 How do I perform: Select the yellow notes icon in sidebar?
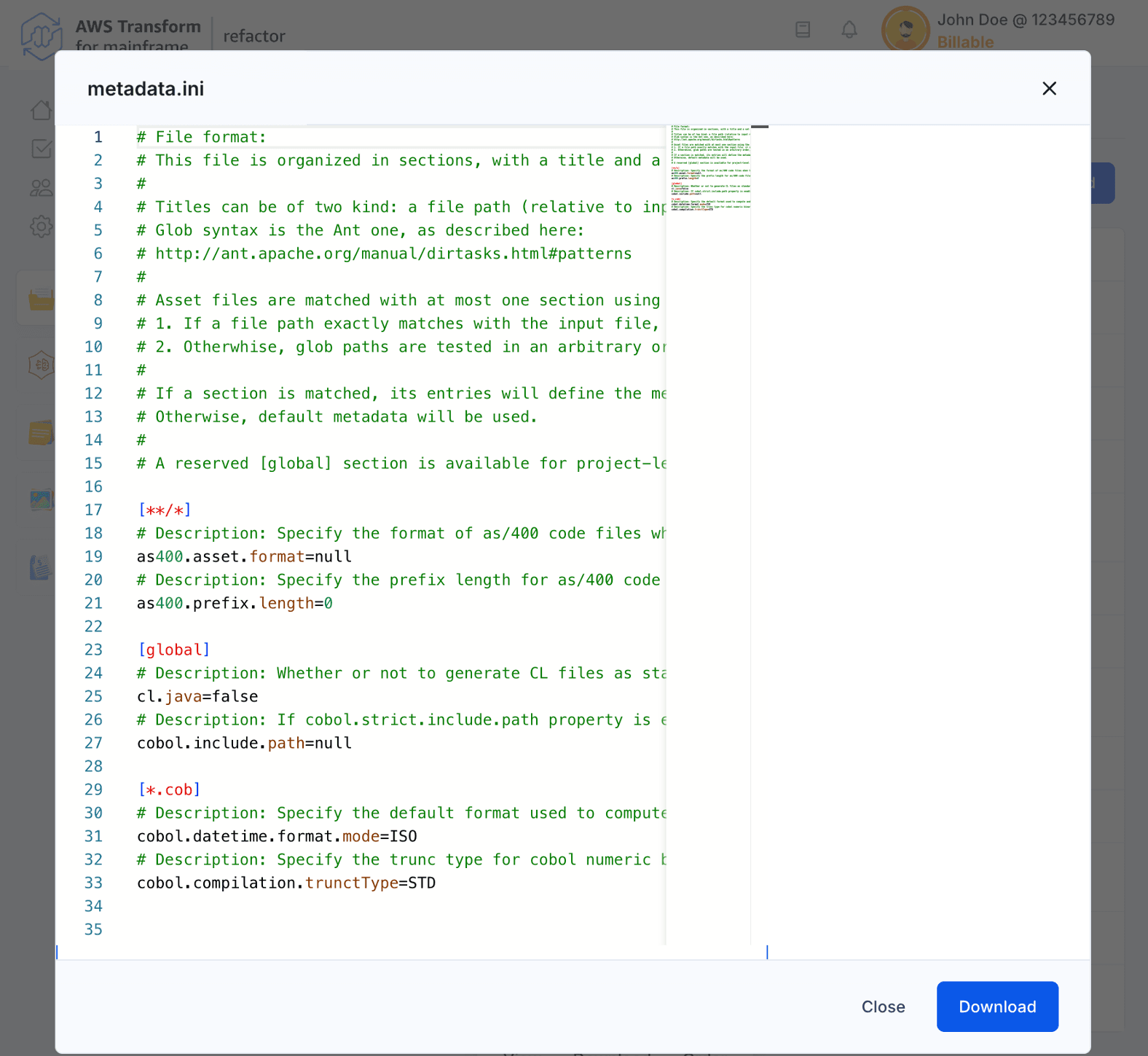coord(42,433)
